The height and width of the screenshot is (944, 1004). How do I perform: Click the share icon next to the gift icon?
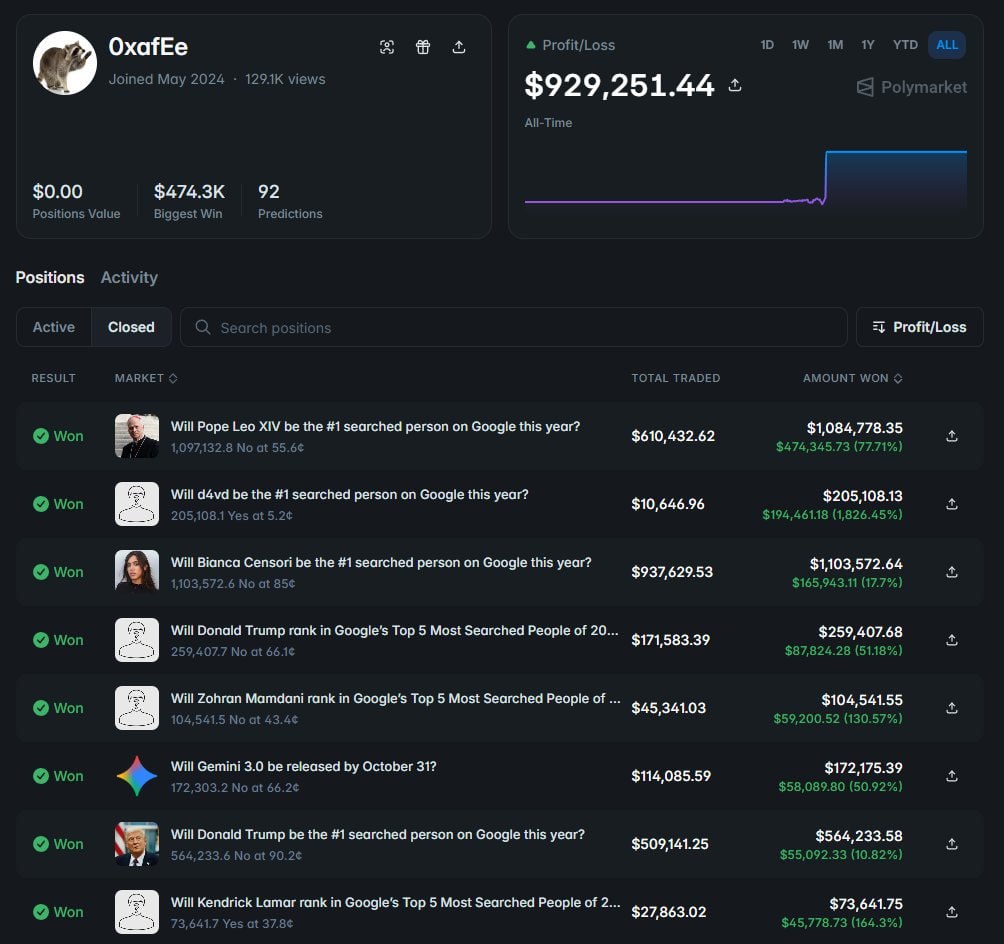point(458,47)
